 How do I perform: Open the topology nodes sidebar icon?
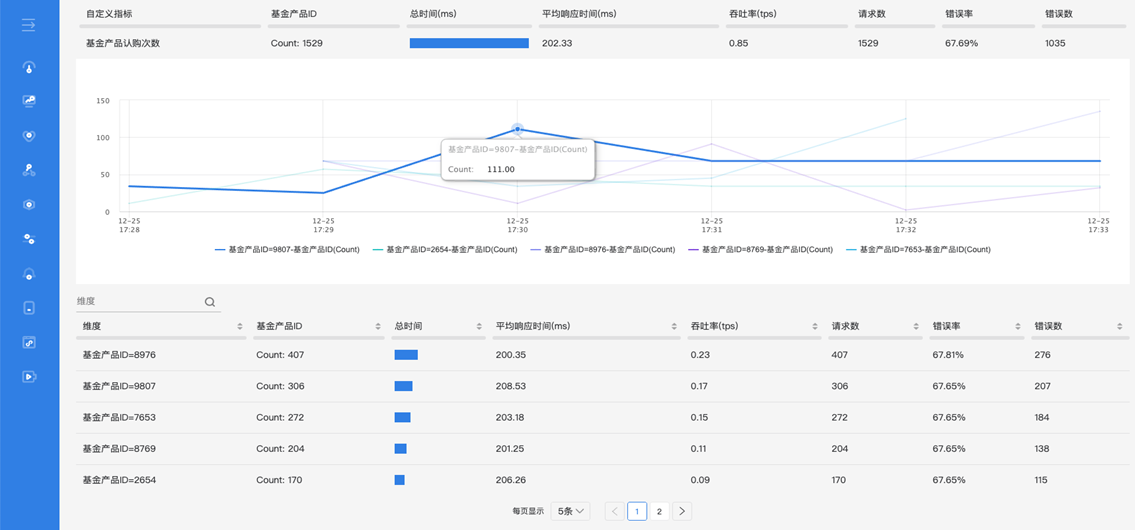[29, 170]
